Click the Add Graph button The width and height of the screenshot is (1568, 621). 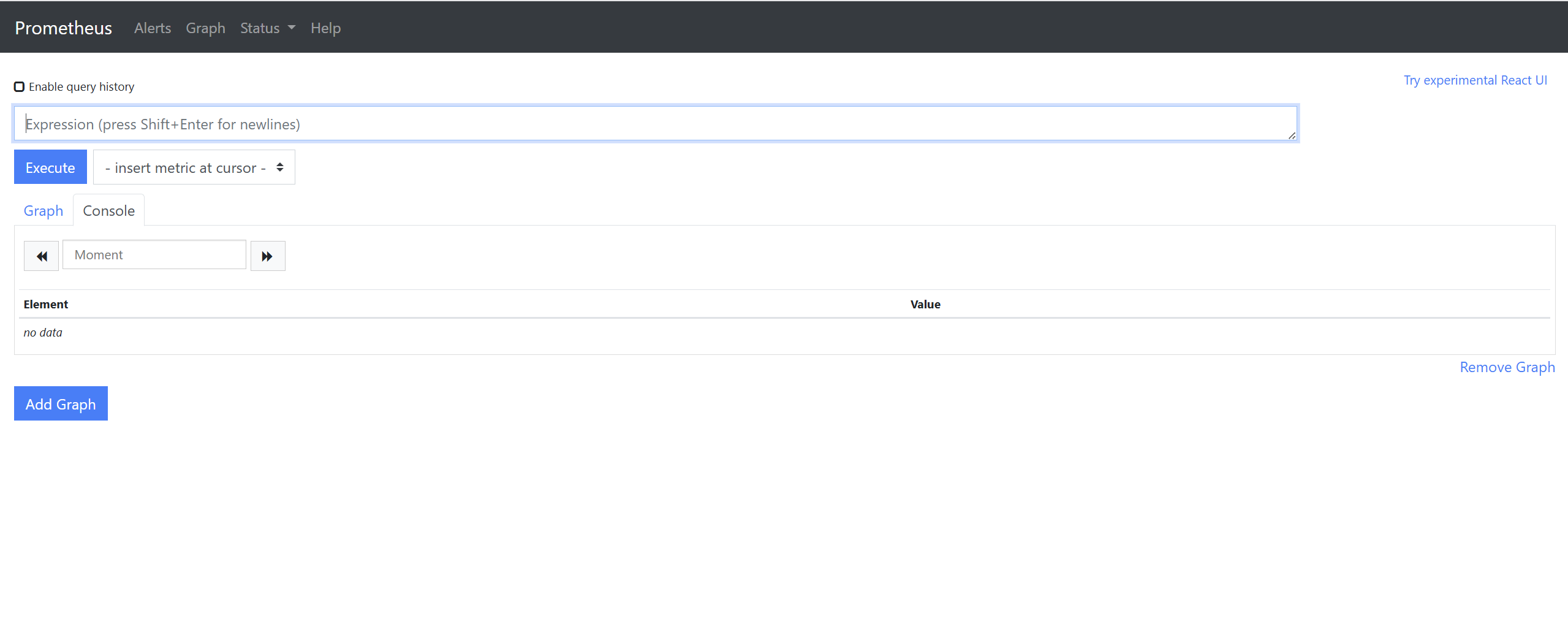[x=61, y=404]
